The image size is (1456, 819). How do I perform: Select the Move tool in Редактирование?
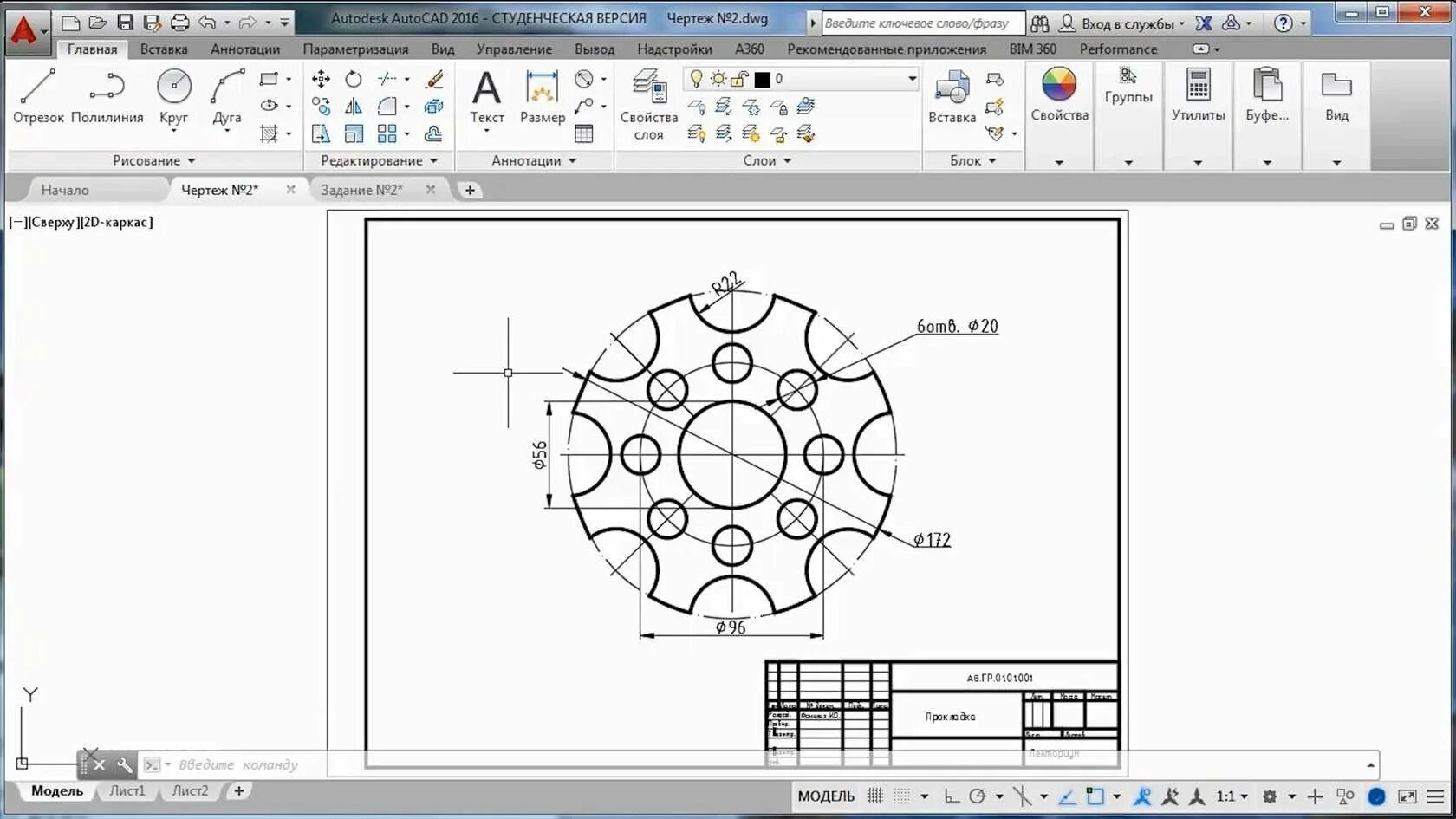(321, 79)
